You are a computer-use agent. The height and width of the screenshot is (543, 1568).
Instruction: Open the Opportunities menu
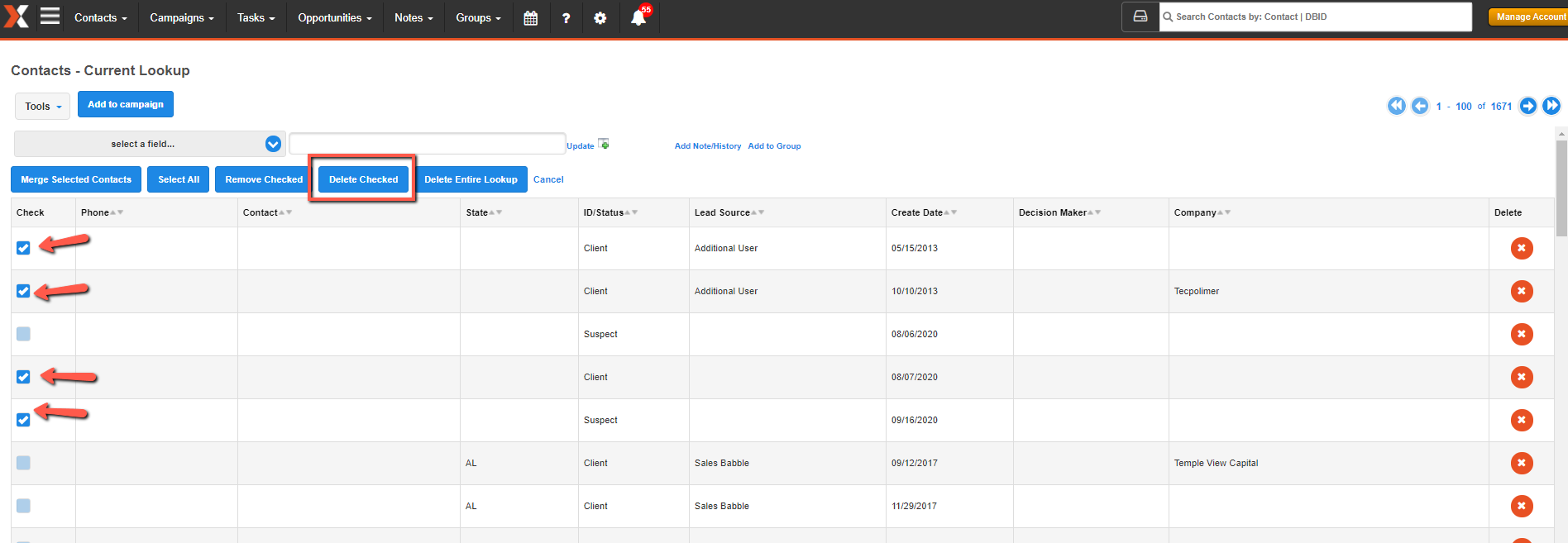pyautogui.click(x=334, y=17)
